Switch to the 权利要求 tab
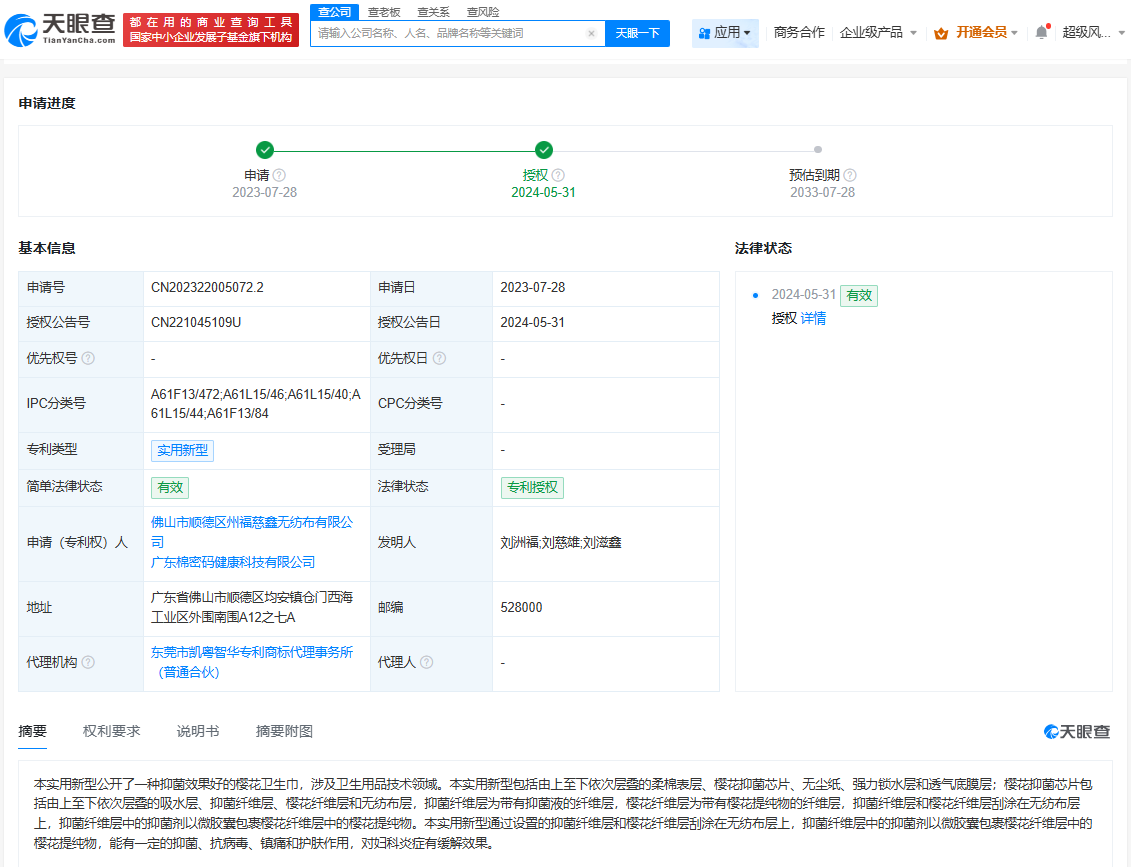This screenshot has height=867, width=1131. [x=111, y=731]
